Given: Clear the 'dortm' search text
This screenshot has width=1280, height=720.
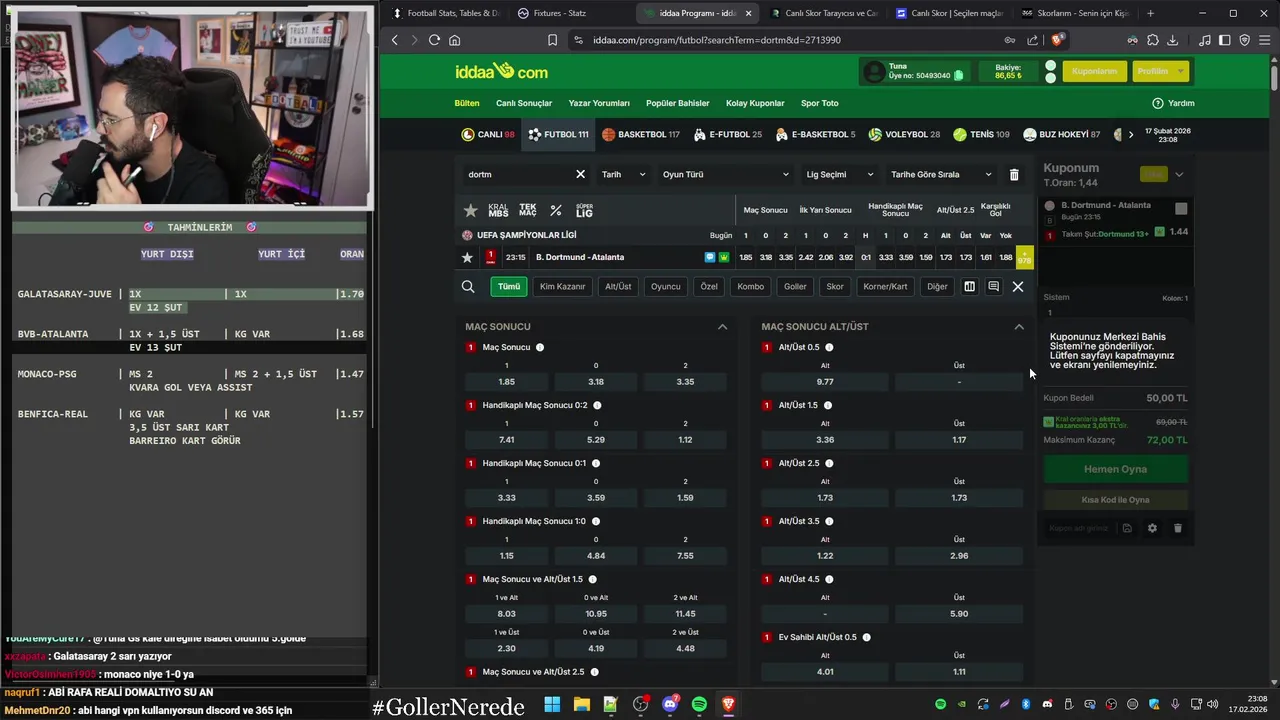Looking at the screenshot, I should pyautogui.click(x=580, y=174).
